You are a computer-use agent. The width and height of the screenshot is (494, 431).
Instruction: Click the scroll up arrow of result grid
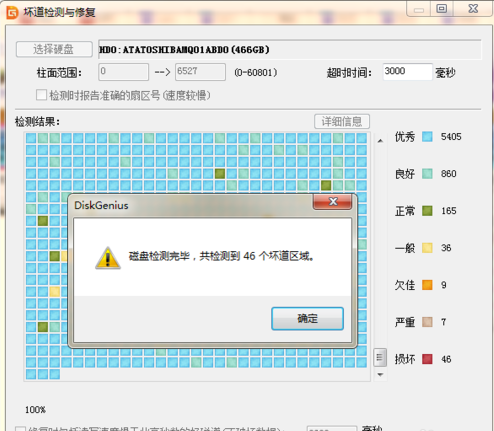click(380, 141)
